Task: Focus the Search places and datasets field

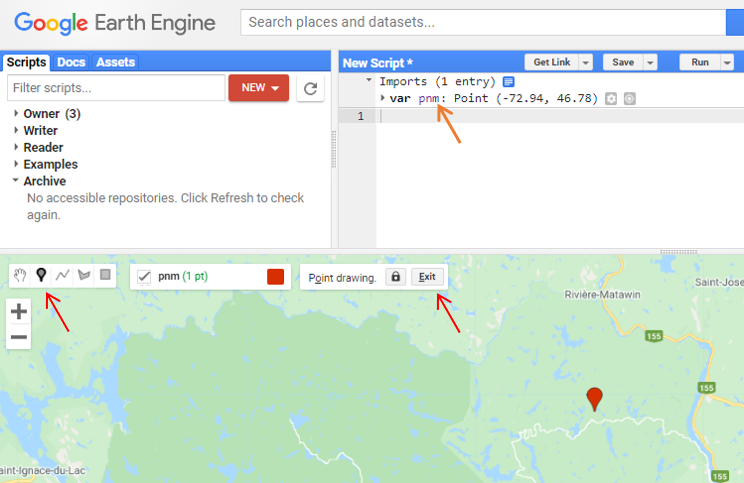Action: pyautogui.click(x=483, y=22)
